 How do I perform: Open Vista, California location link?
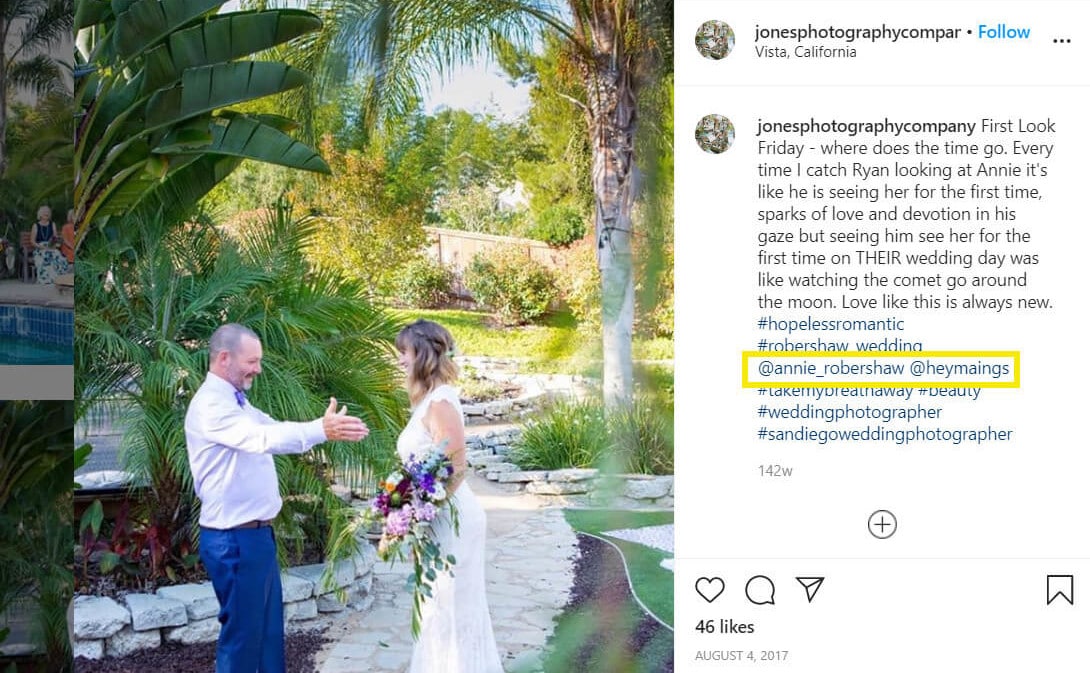[x=806, y=52]
